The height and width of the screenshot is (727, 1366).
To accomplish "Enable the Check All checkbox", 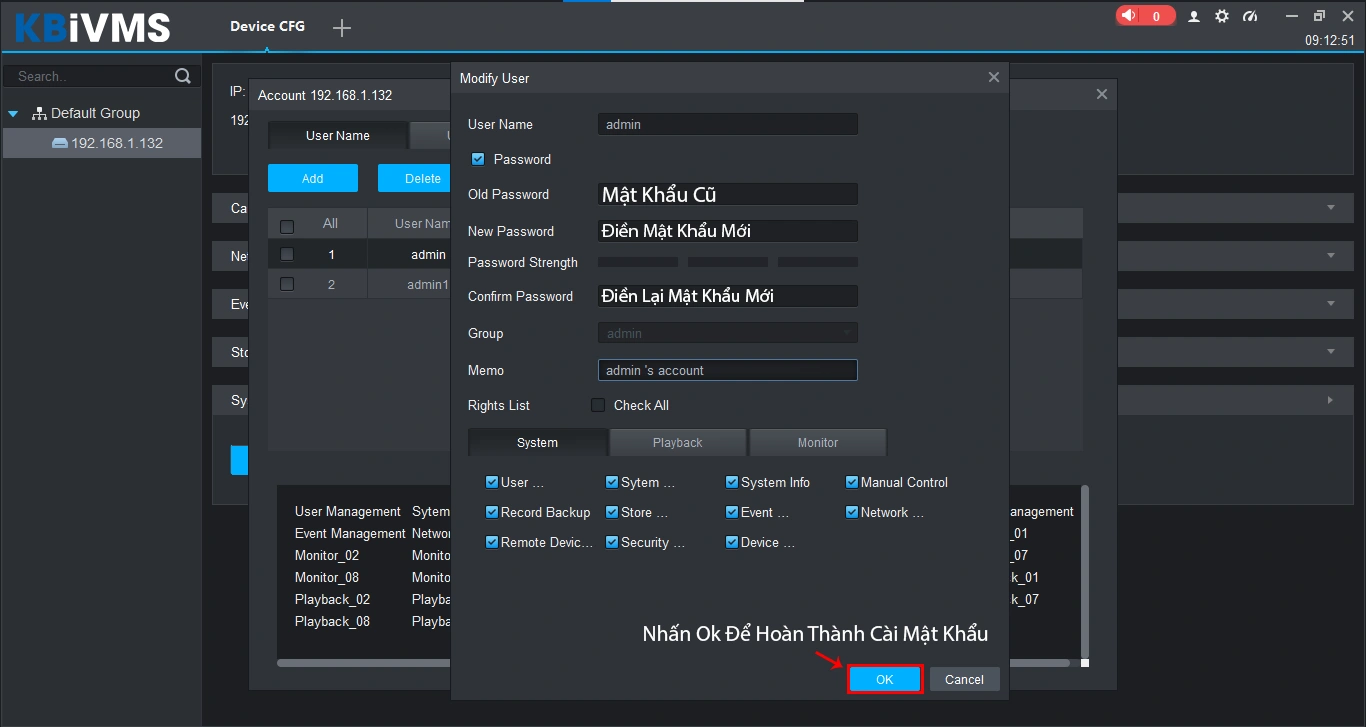I will (598, 405).
